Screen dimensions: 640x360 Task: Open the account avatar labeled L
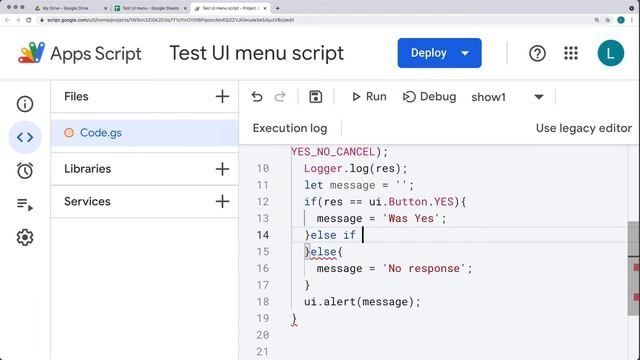pyautogui.click(x=611, y=53)
